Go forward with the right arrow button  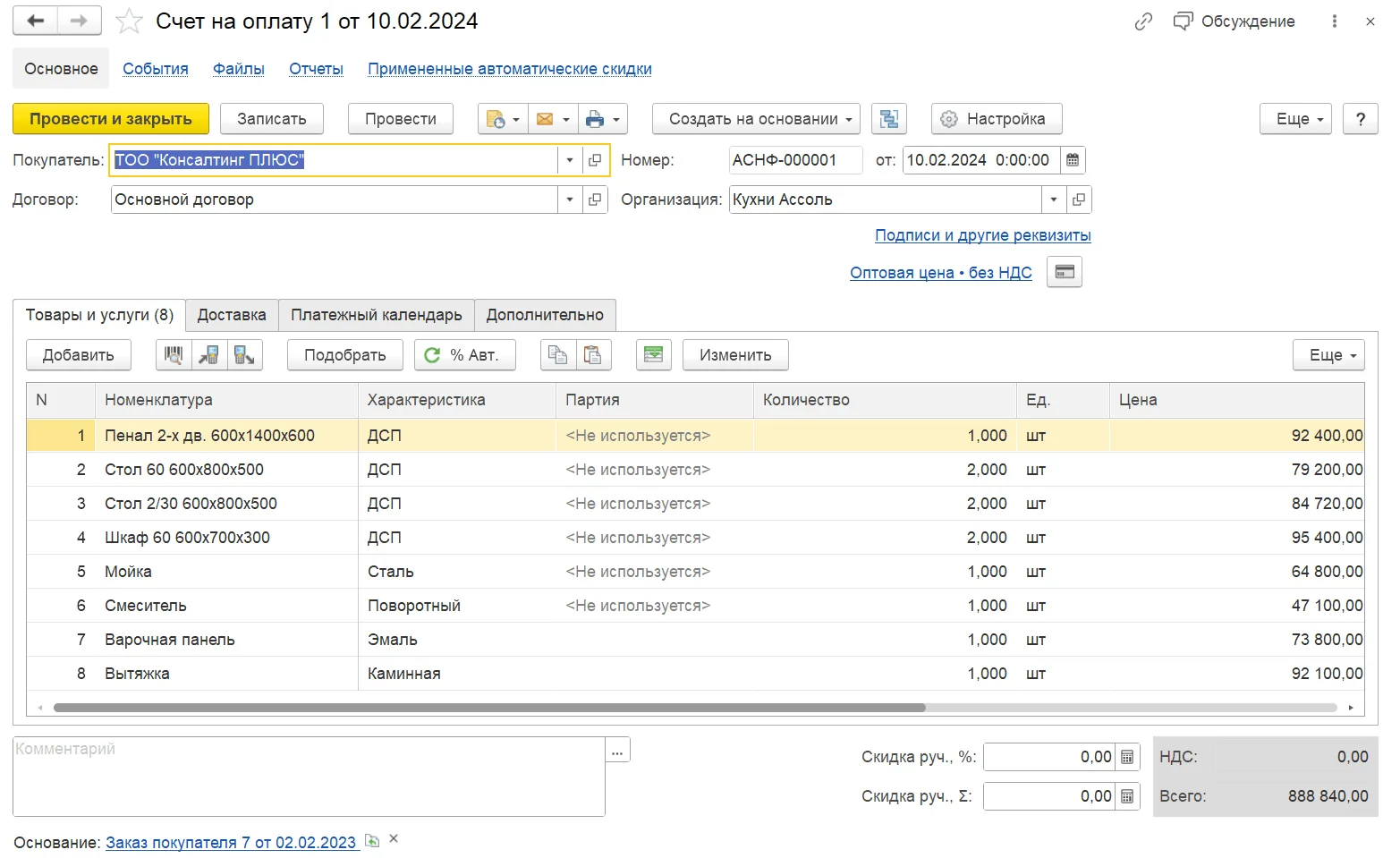point(79,21)
